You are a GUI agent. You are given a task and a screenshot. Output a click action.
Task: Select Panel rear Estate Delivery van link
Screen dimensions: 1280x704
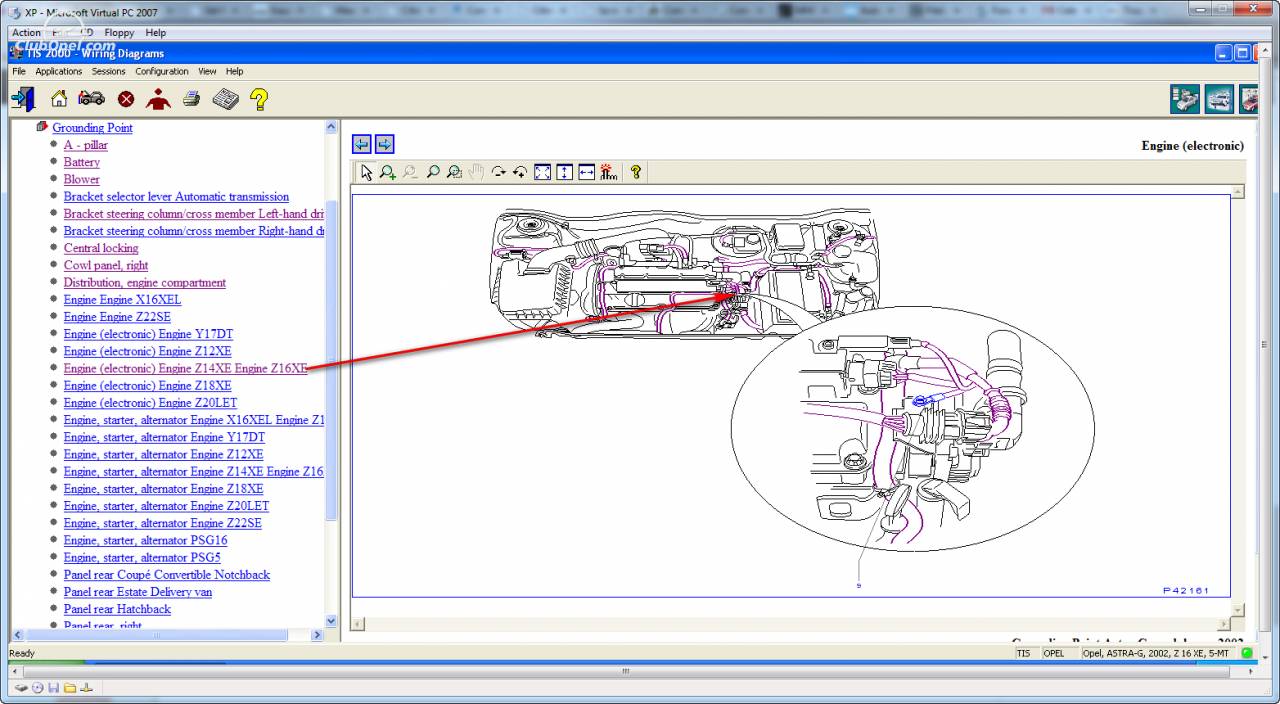coord(138,592)
